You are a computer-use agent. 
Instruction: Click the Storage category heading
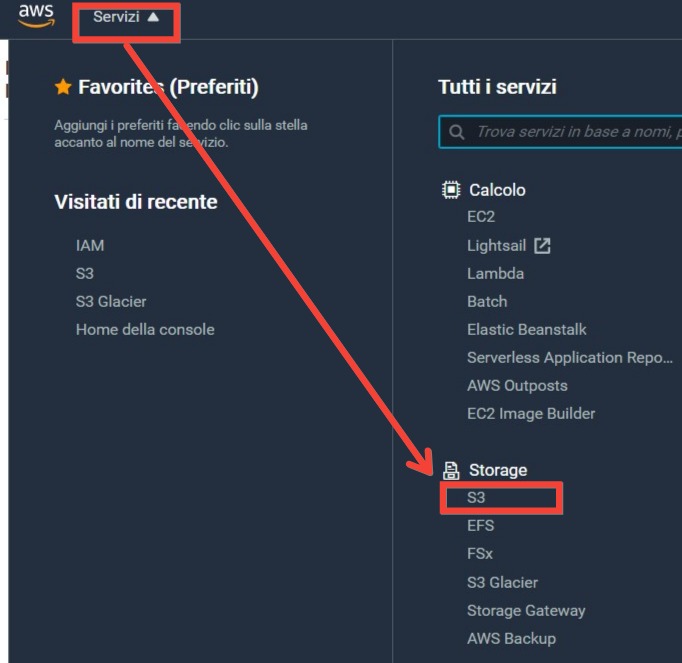[x=498, y=470]
